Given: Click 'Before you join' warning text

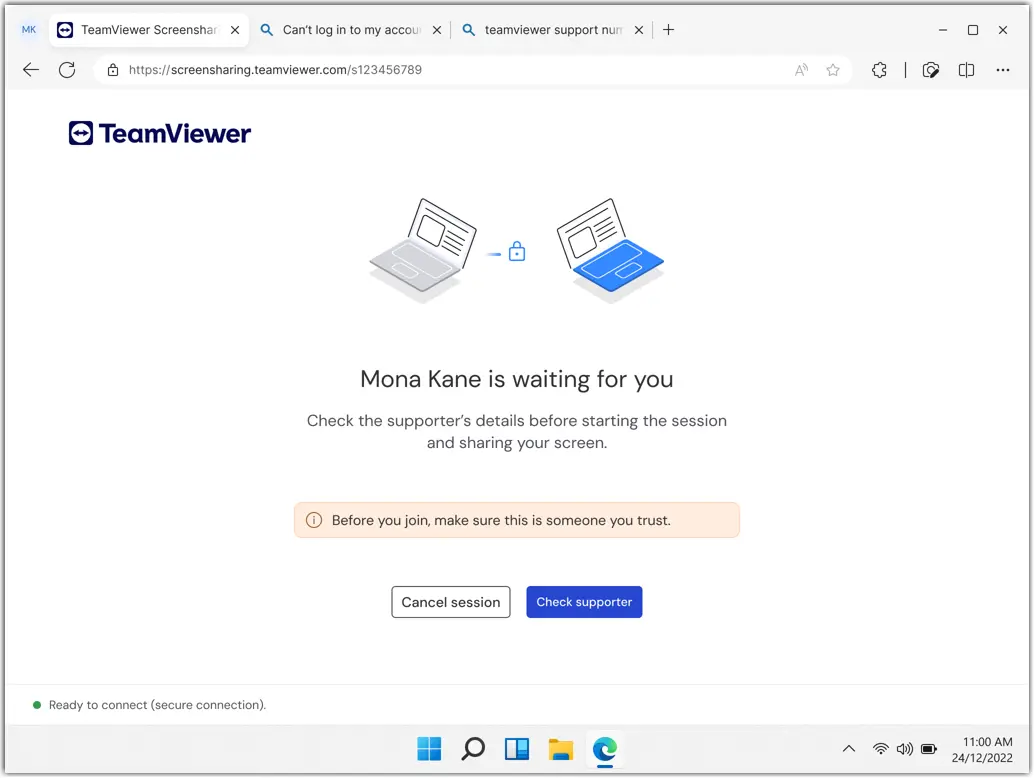Looking at the screenshot, I should point(501,520).
